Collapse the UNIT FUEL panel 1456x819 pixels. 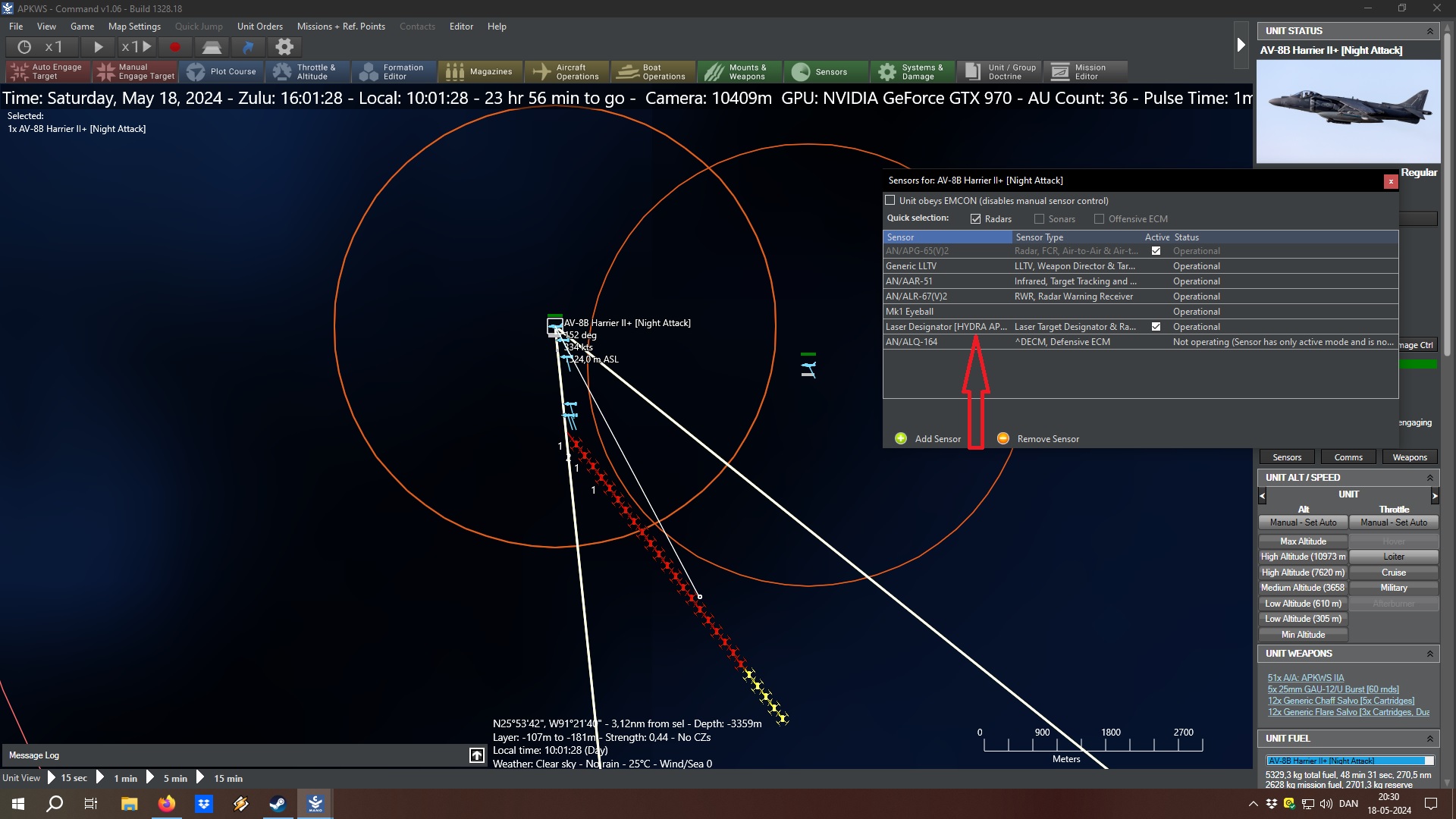coord(1430,739)
